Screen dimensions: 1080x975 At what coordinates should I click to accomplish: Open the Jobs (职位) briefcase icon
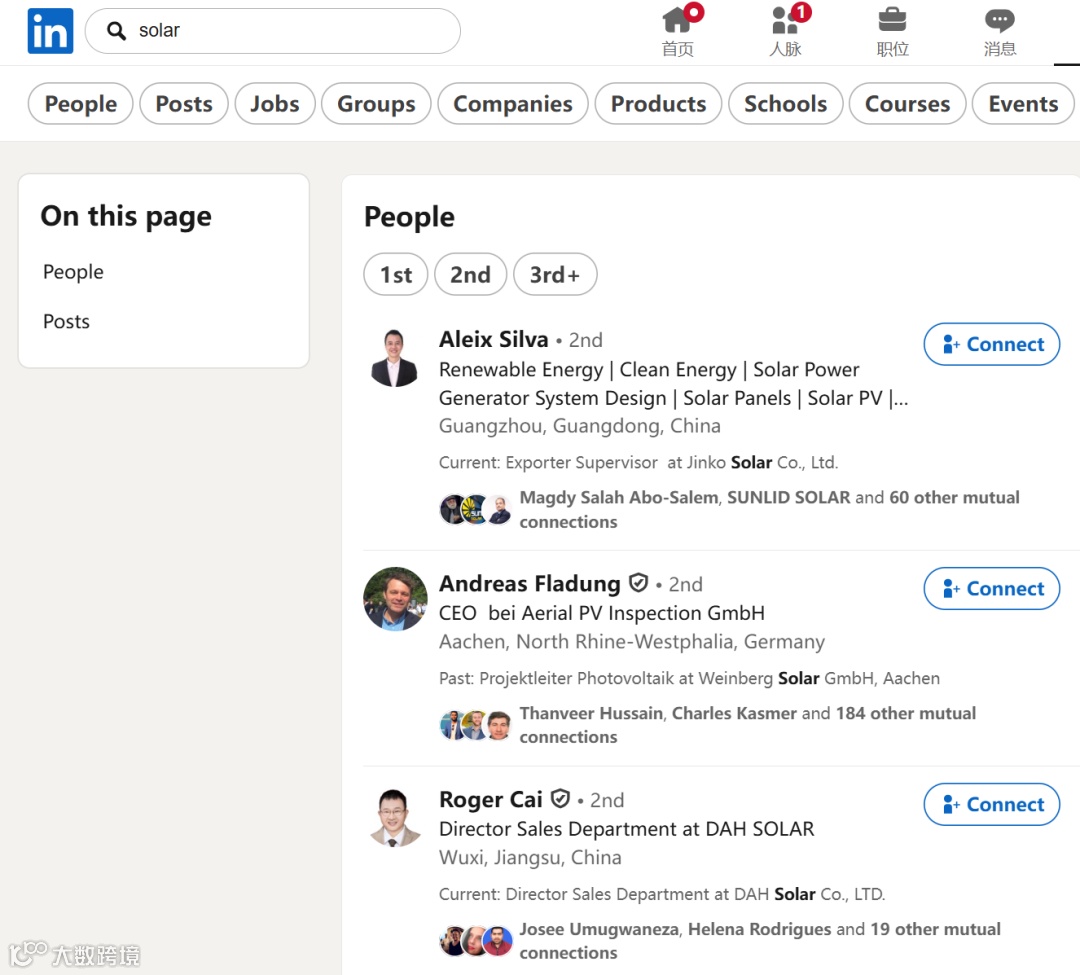point(893,31)
